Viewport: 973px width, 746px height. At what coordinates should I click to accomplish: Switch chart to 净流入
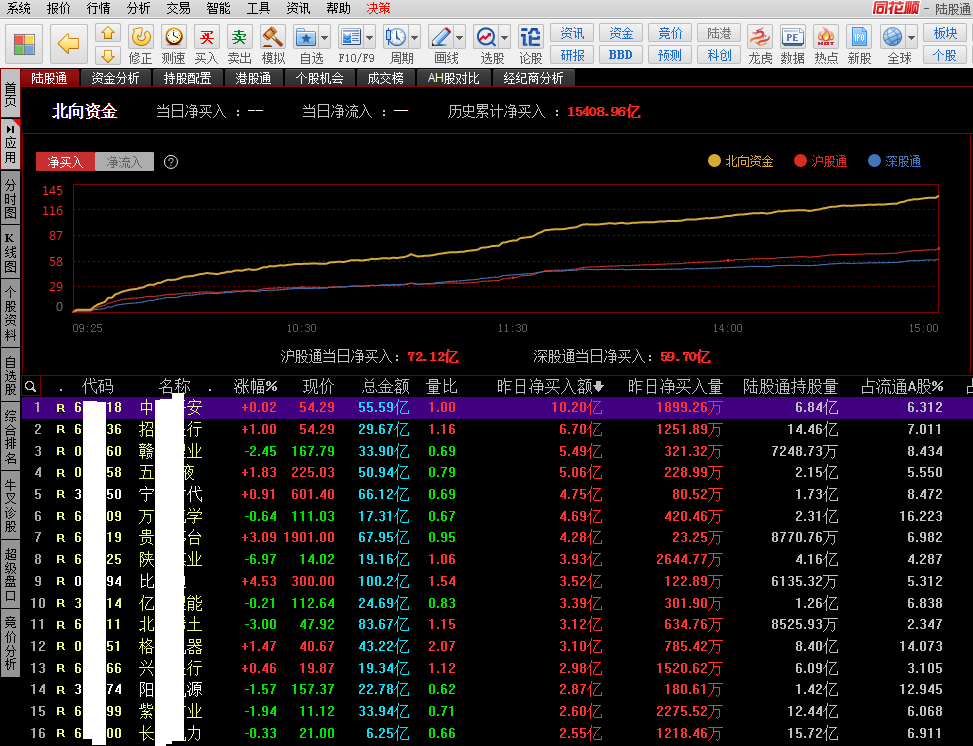[x=124, y=162]
